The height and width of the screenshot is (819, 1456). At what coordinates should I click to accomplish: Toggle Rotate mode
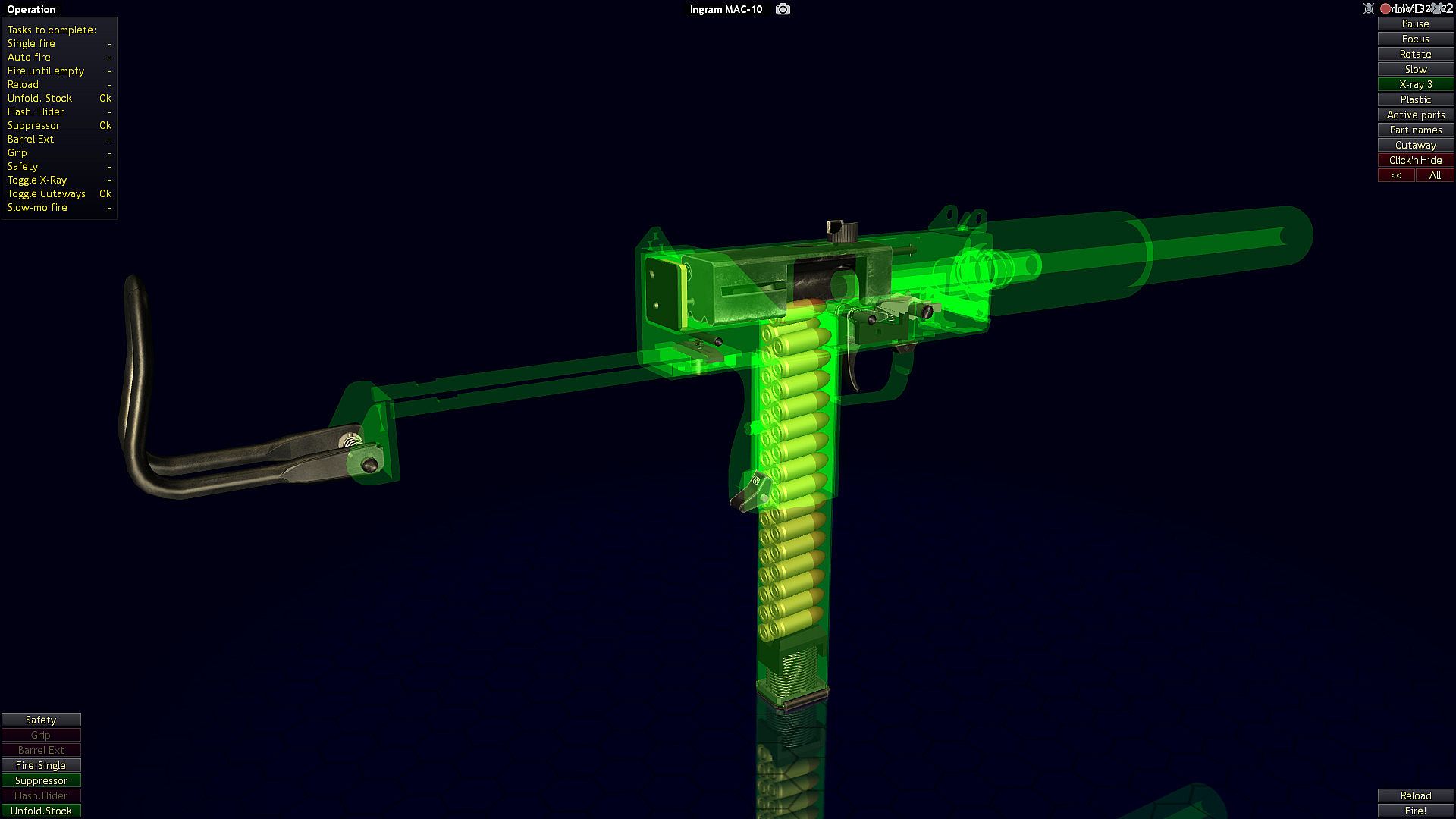tap(1415, 54)
